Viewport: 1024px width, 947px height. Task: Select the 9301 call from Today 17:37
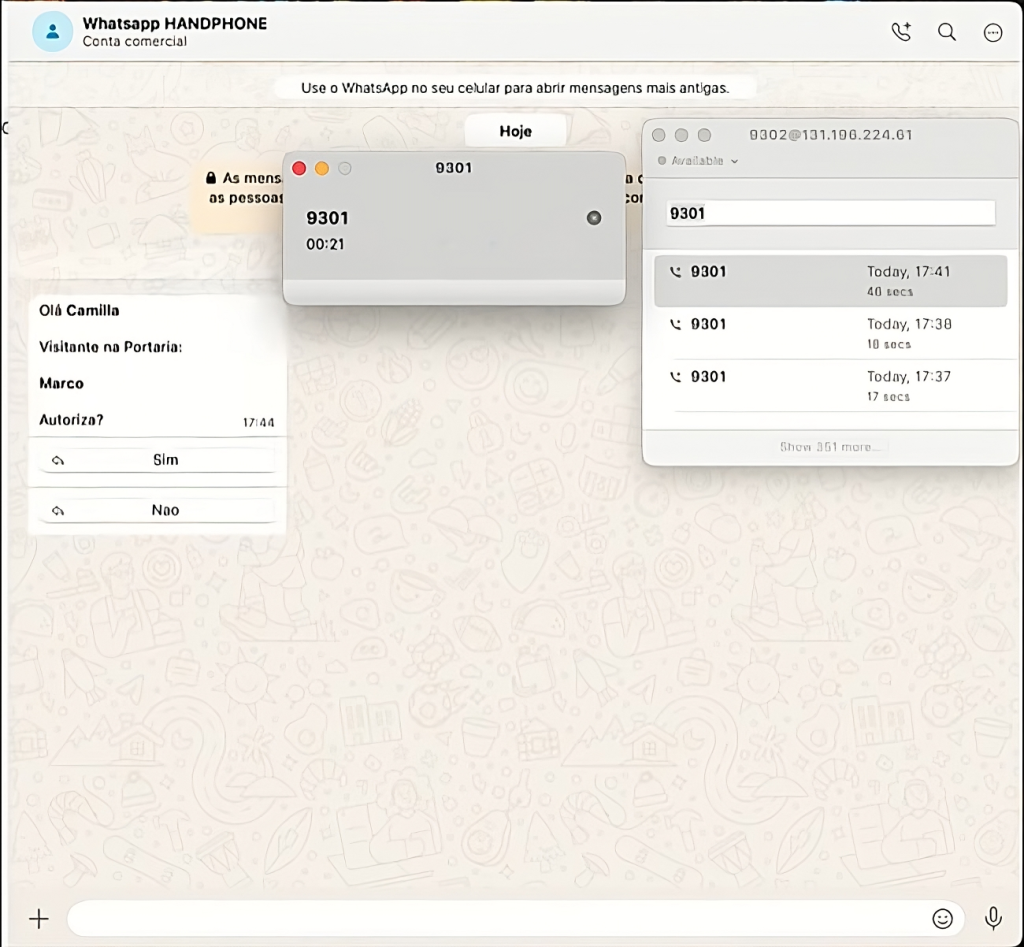(830, 385)
